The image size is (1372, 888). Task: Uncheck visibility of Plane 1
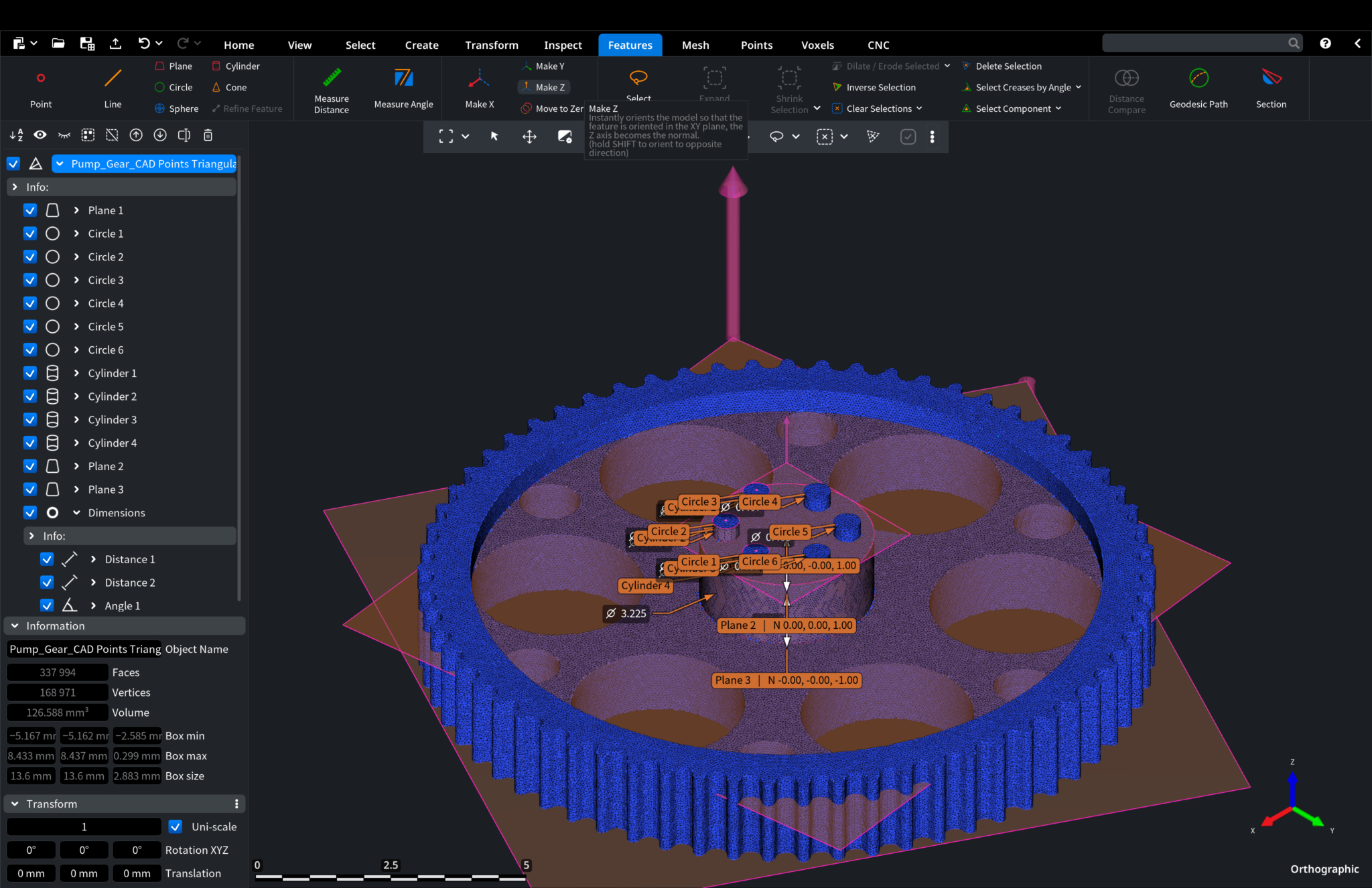[29, 210]
